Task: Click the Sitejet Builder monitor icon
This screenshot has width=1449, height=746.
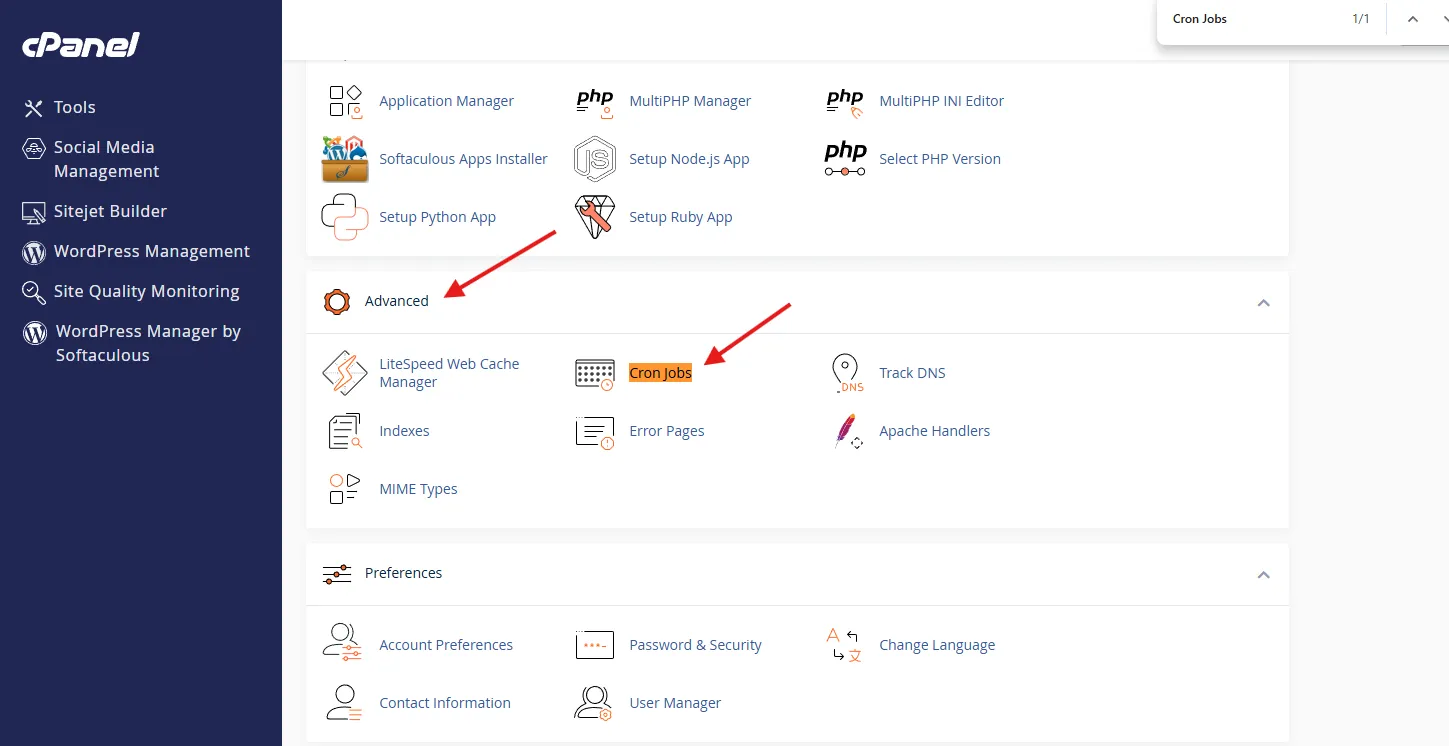Action: coord(34,212)
